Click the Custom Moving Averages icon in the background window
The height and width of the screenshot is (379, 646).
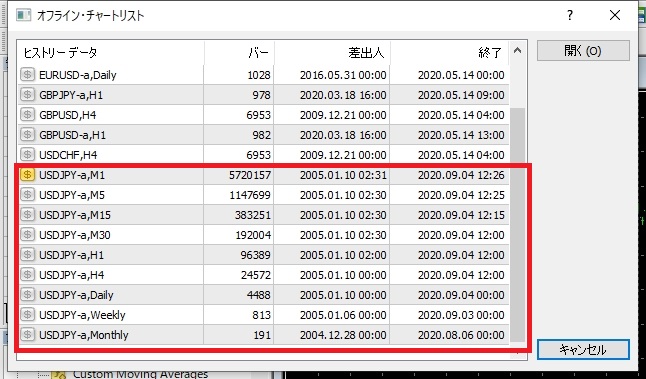tap(59, 374)
